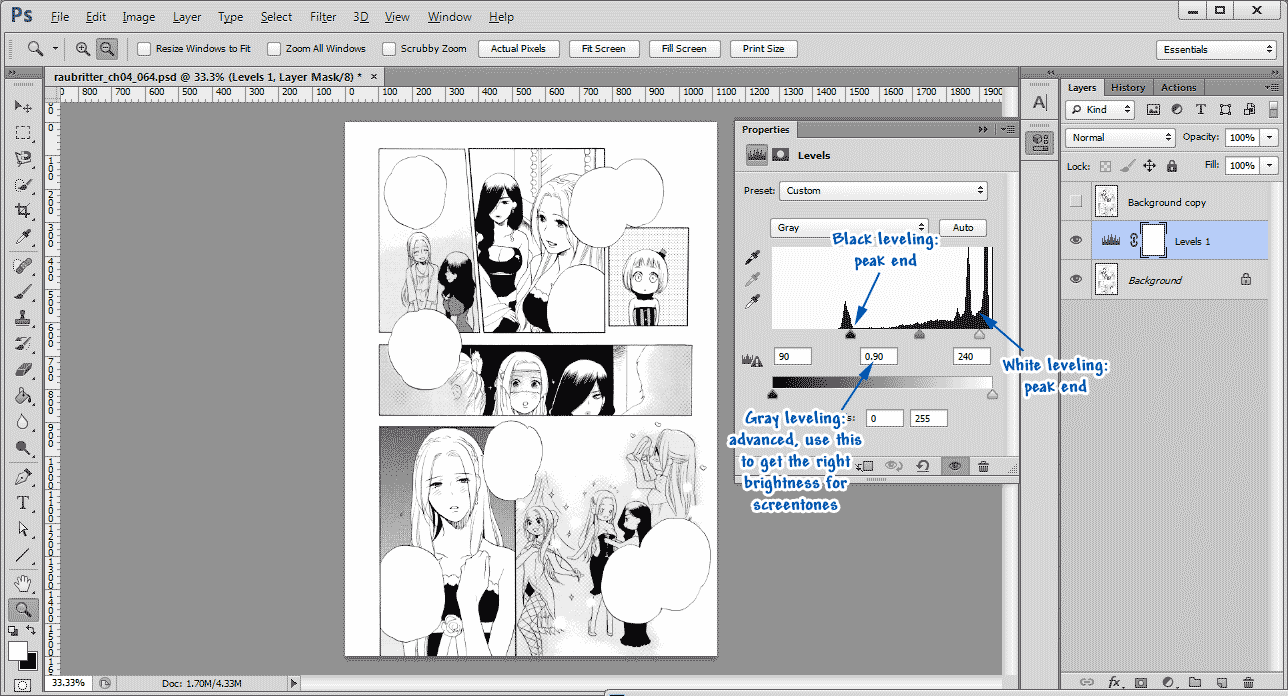Open the Window menu

tap(450, 17)
